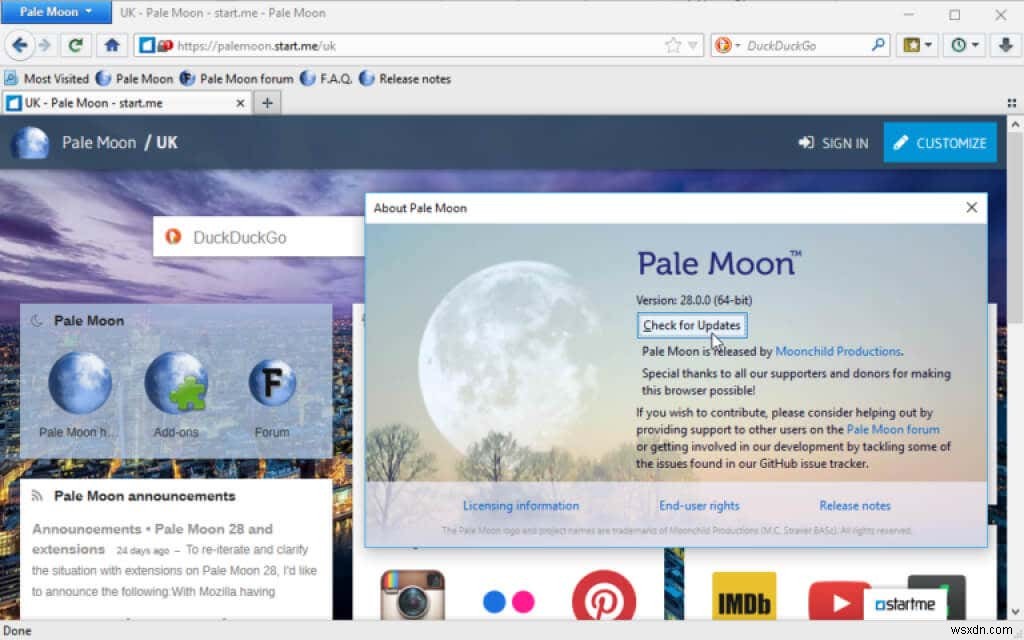Image resolution: width=1024 pixels, height=640 pixels.
Task: Expand the address bar history dropdown arrow
Action: tap(693, 46)
